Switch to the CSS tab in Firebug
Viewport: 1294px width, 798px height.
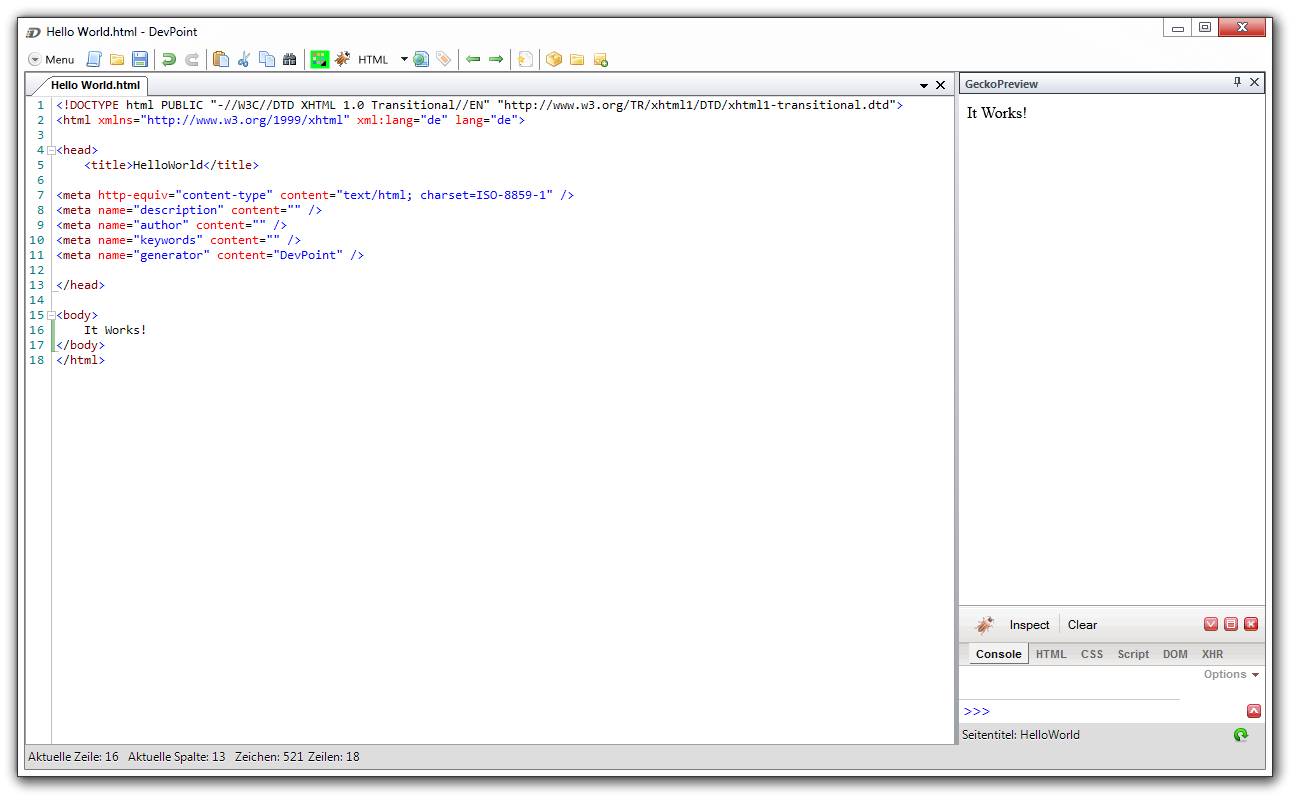click(1092, 654)
